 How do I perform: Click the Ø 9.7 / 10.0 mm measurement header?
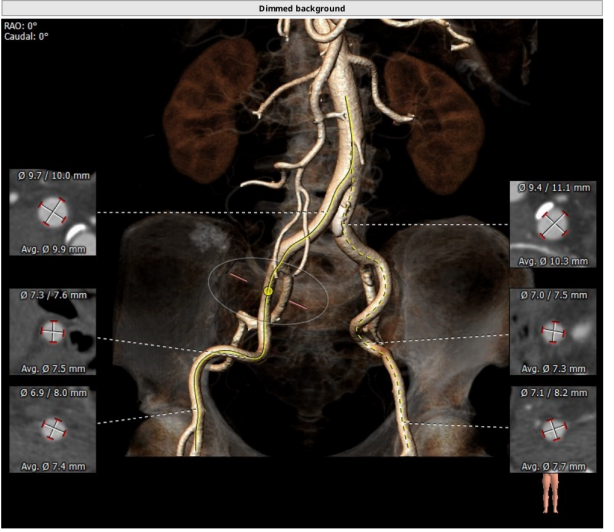[52, 176]
